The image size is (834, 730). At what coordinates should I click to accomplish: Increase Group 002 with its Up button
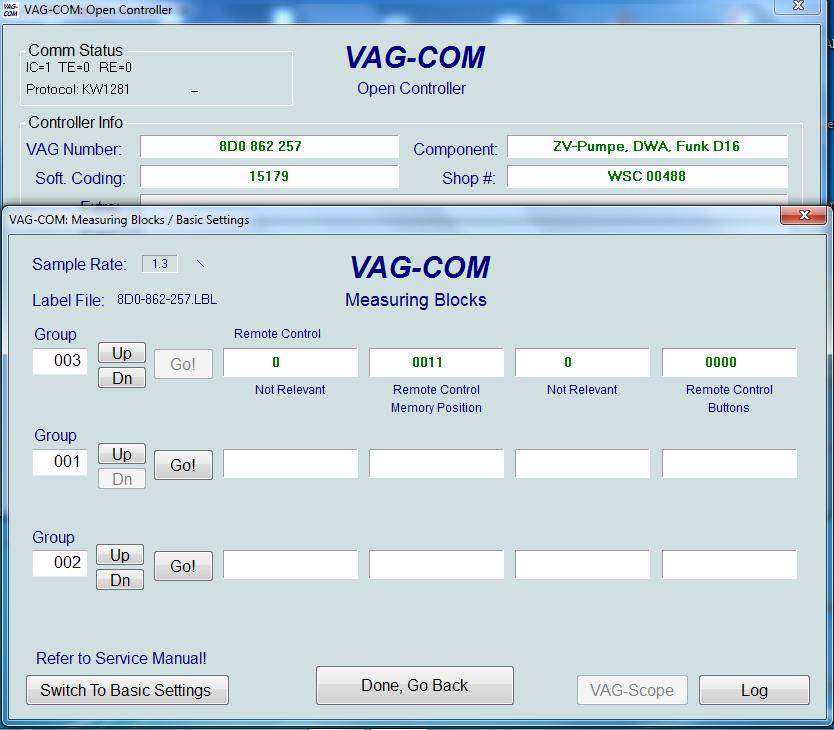(120, 555)
